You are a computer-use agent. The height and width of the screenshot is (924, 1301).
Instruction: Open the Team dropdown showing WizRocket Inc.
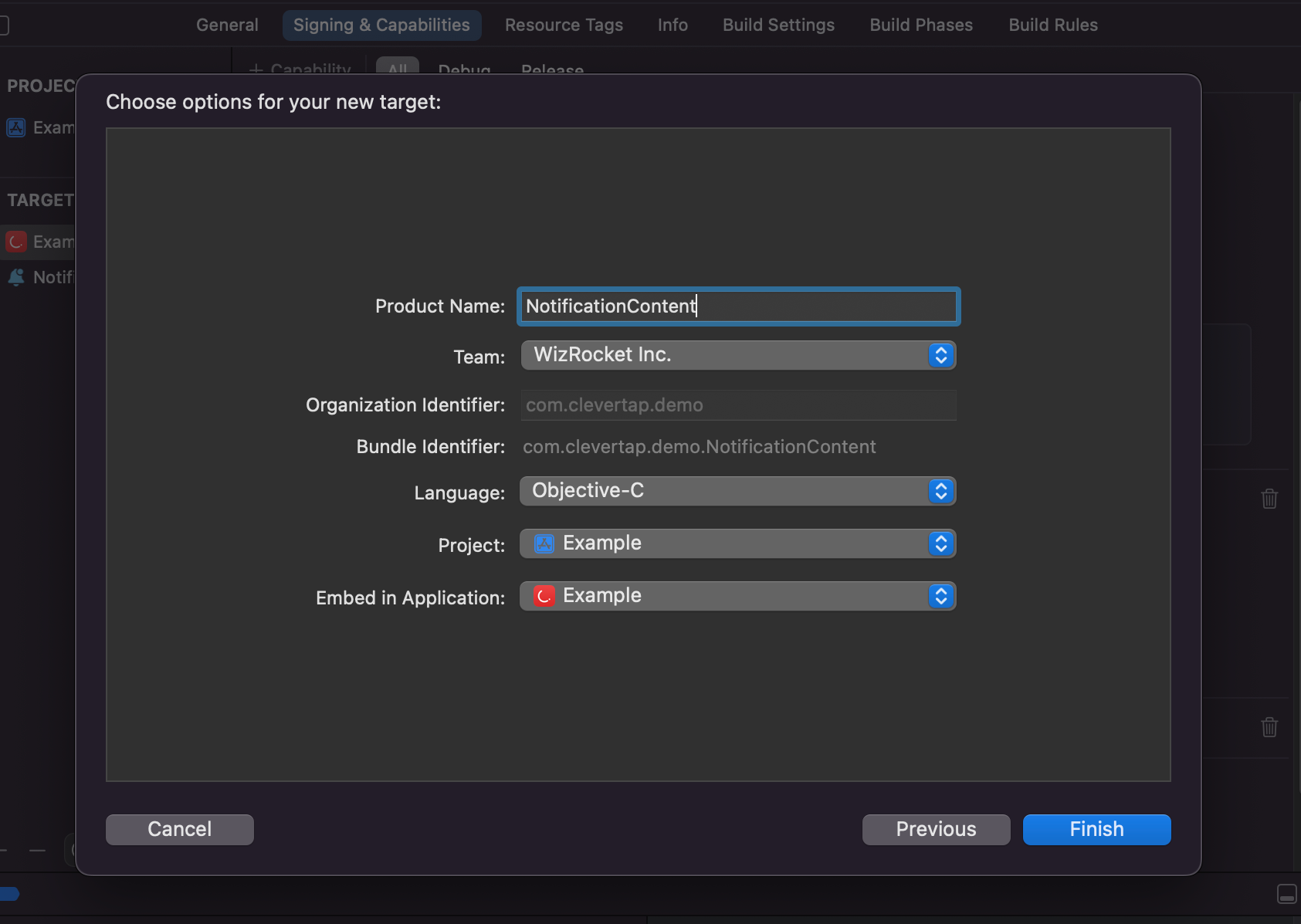point(737,355)
